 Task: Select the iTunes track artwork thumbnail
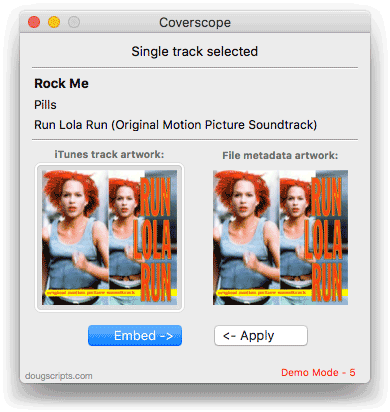pos(109,237)
